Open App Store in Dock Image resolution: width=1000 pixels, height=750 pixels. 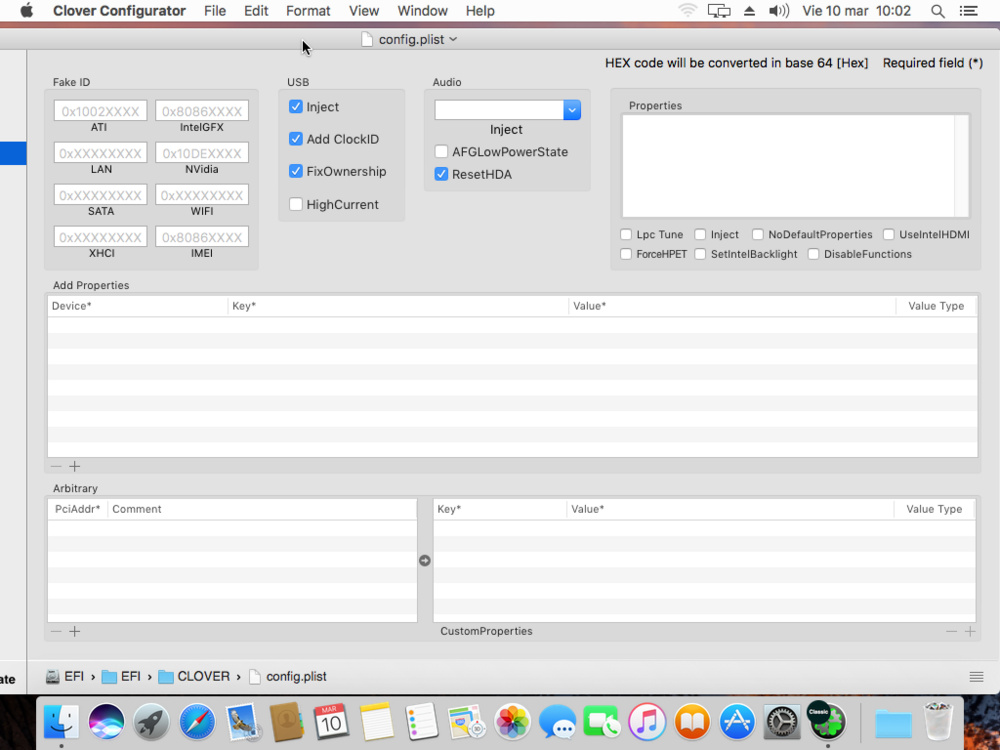tap(737, 722)
